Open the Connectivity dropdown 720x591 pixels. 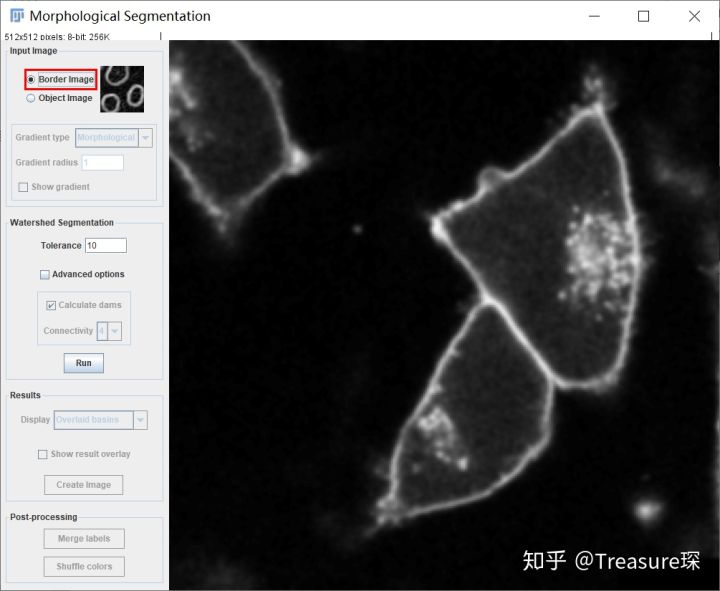tap(109, 331)
